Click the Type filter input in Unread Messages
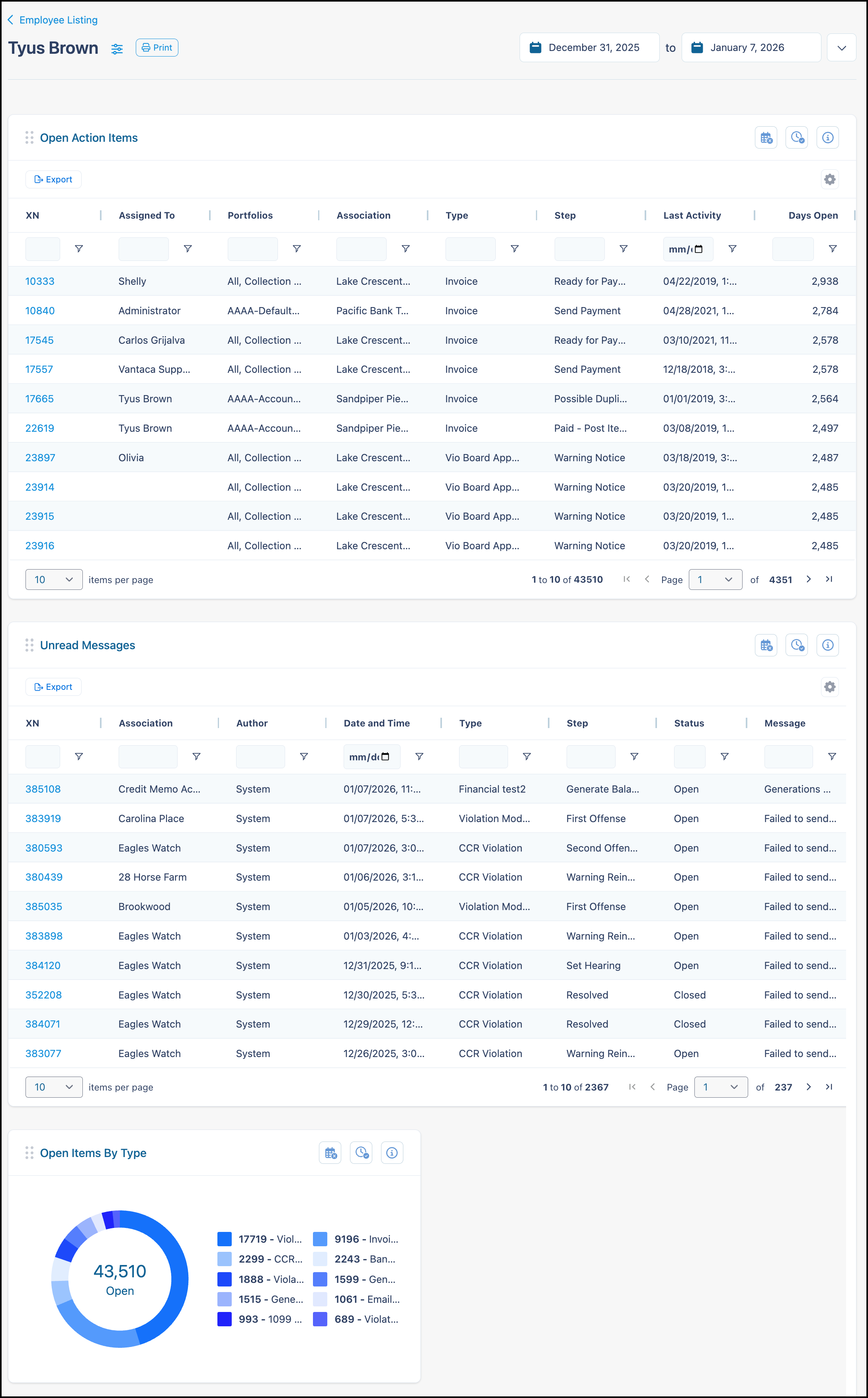The width and height of the screenshot is (868, 1398). click(483, 757)
